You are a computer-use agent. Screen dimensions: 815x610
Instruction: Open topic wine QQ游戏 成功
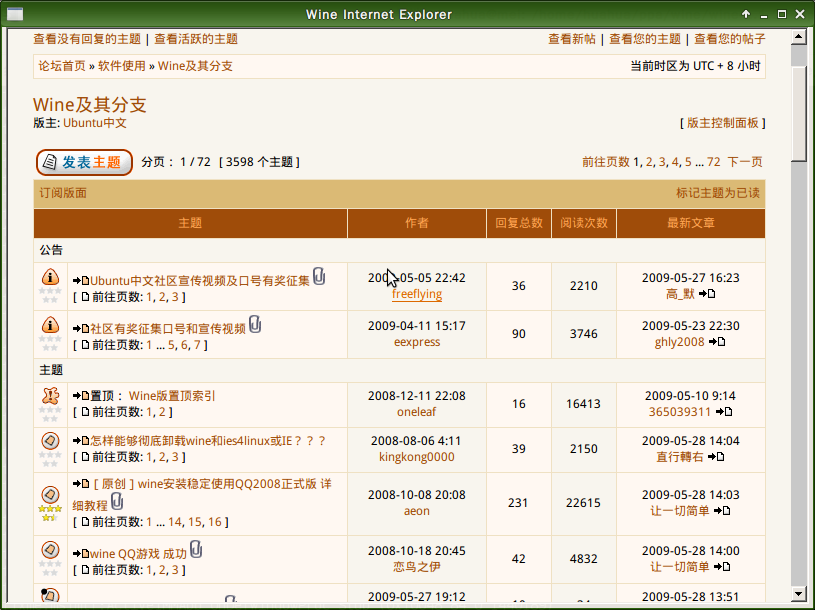click(138, 554)
